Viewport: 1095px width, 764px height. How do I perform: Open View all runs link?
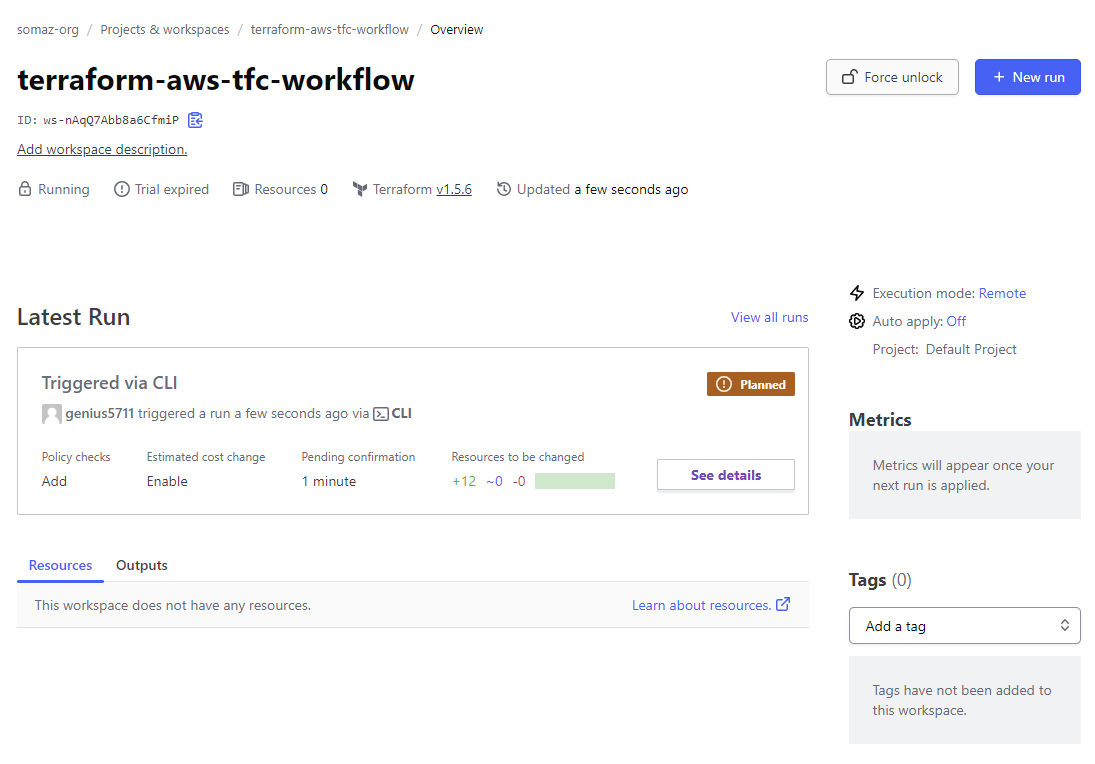(x=770, y=317)
